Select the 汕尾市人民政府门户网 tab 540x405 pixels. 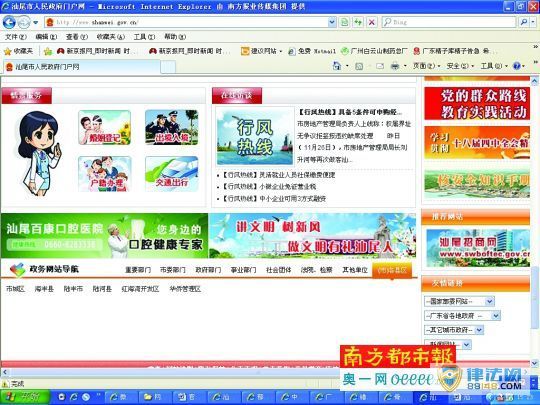pos(82,67)
